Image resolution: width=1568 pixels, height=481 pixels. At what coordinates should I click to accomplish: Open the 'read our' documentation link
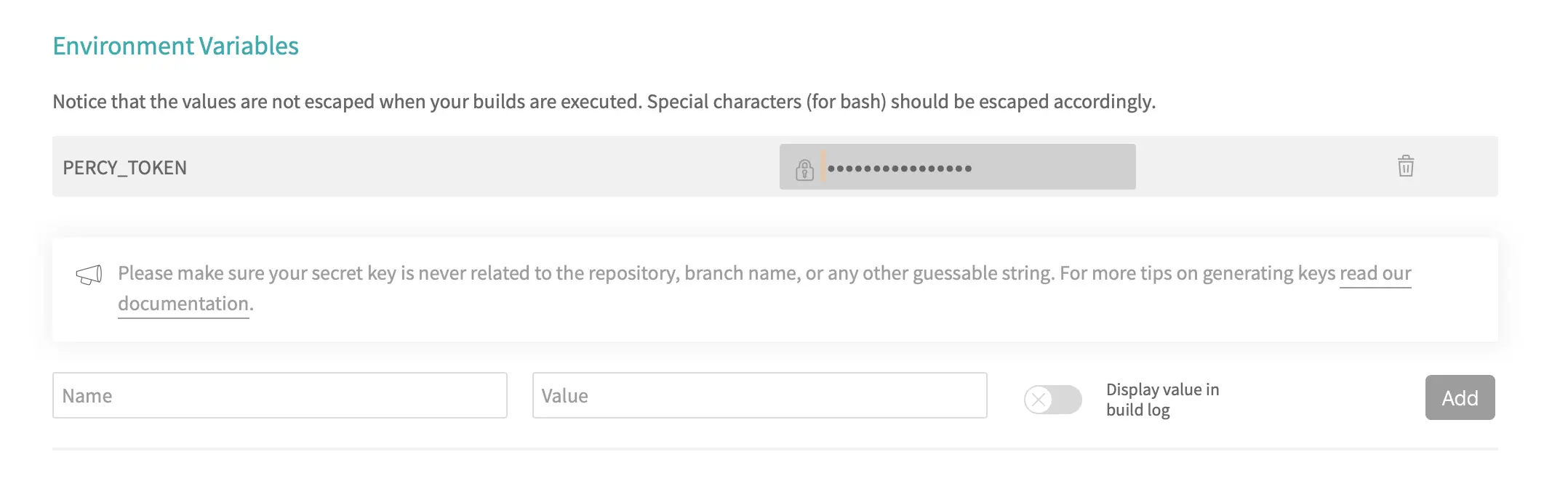pyautogui.click(x=1375, y=274)
